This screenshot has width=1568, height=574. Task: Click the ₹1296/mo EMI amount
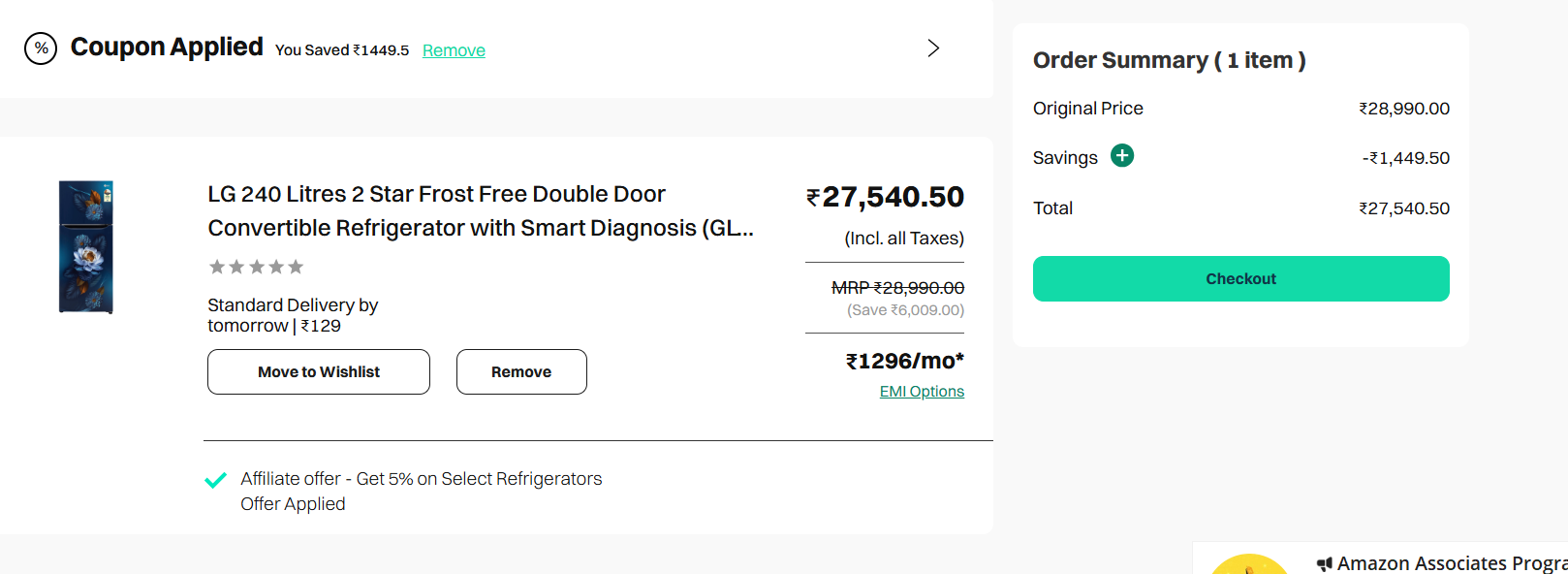click(x=904, y=361)
